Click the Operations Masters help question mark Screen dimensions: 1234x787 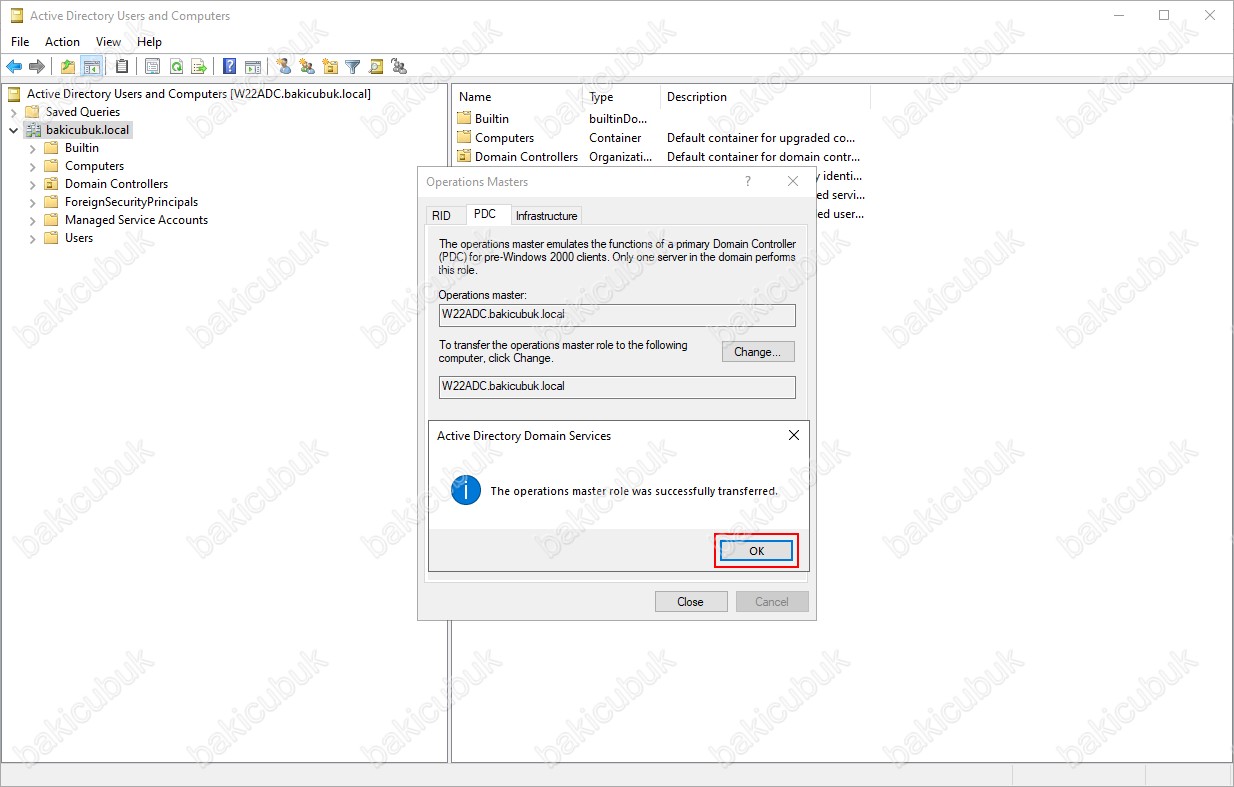pos(747,182)
